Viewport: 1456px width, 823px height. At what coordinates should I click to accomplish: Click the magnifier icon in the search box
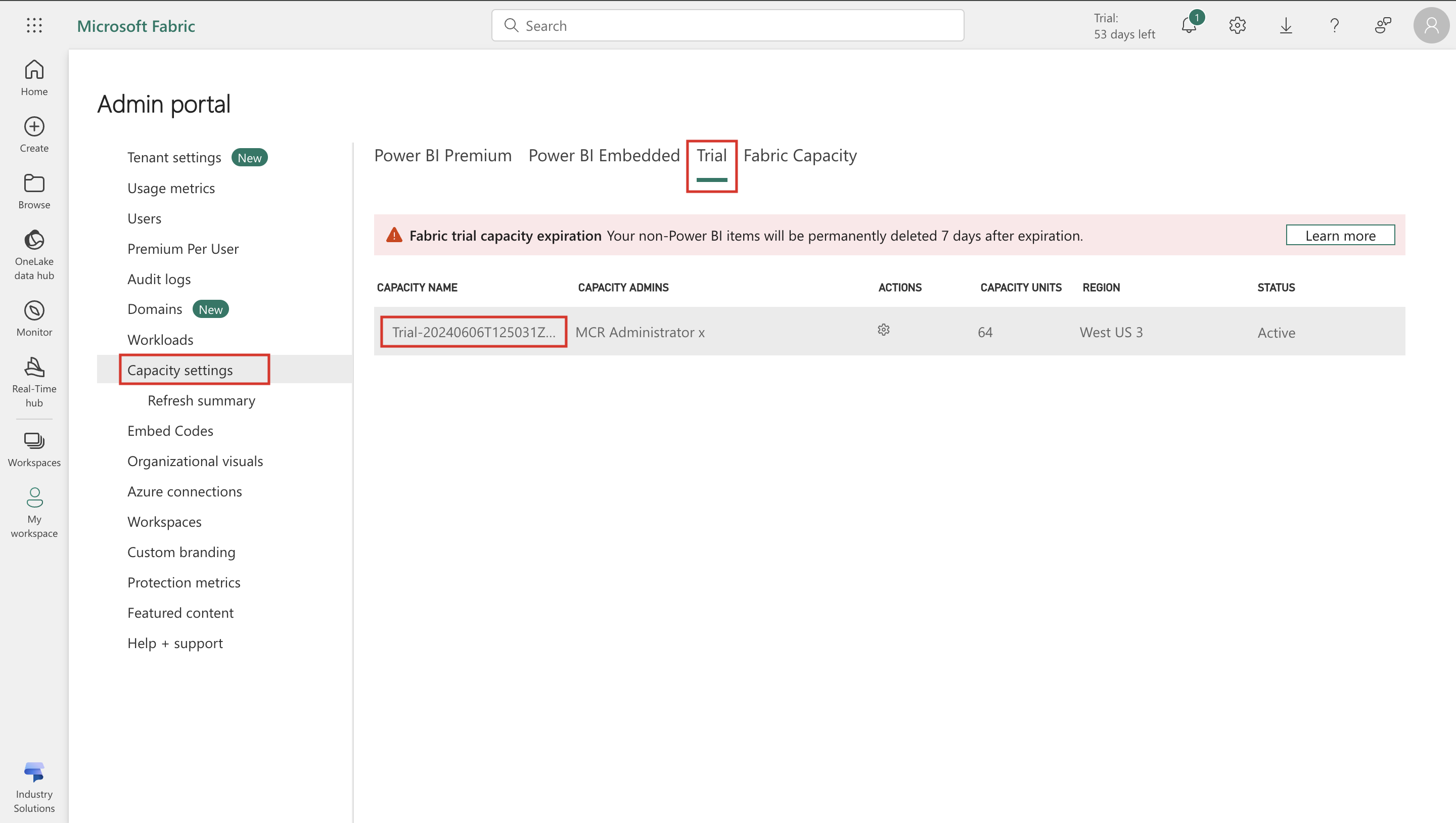tap(511, 25)
